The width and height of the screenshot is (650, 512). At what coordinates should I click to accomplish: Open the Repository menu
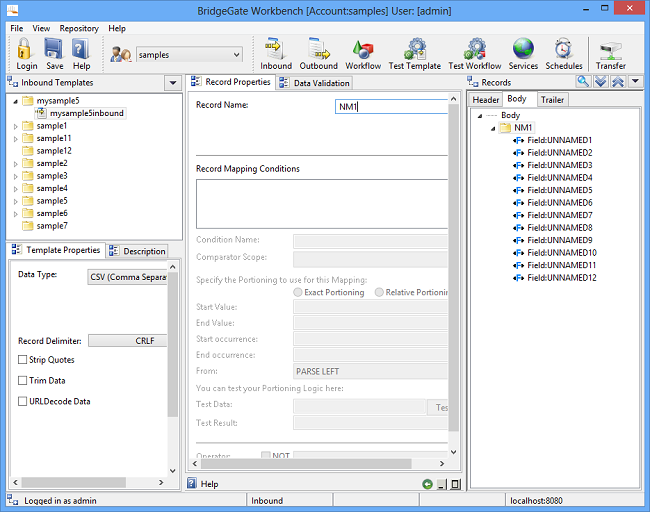click(79, 28)
